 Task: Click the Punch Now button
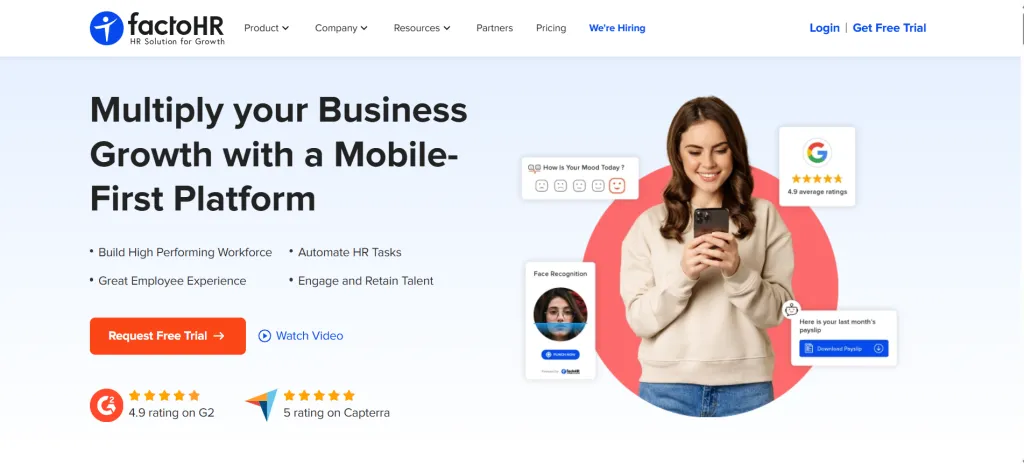click(x=560, y=355)
